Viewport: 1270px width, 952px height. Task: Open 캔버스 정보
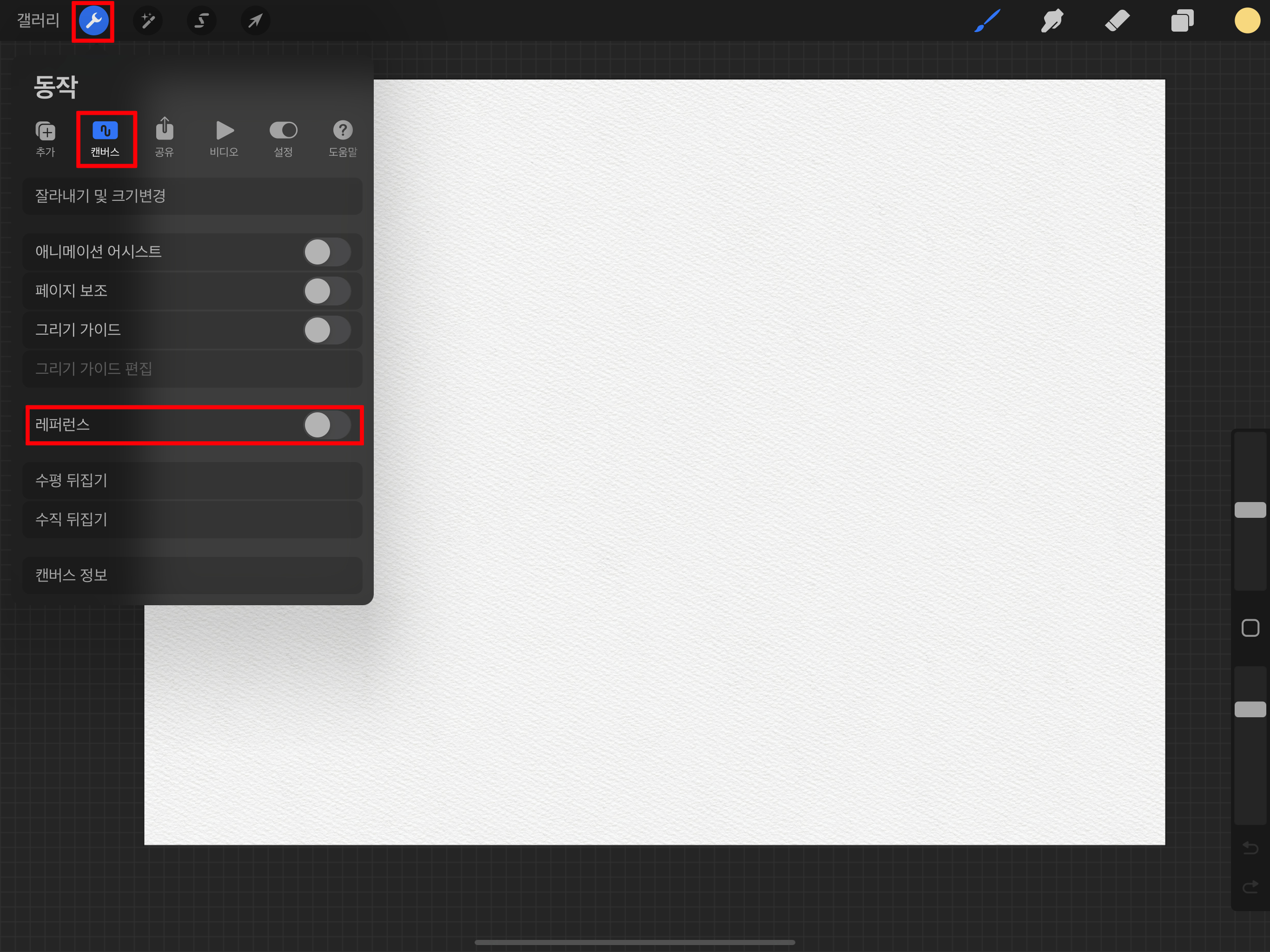click(192, 575)
